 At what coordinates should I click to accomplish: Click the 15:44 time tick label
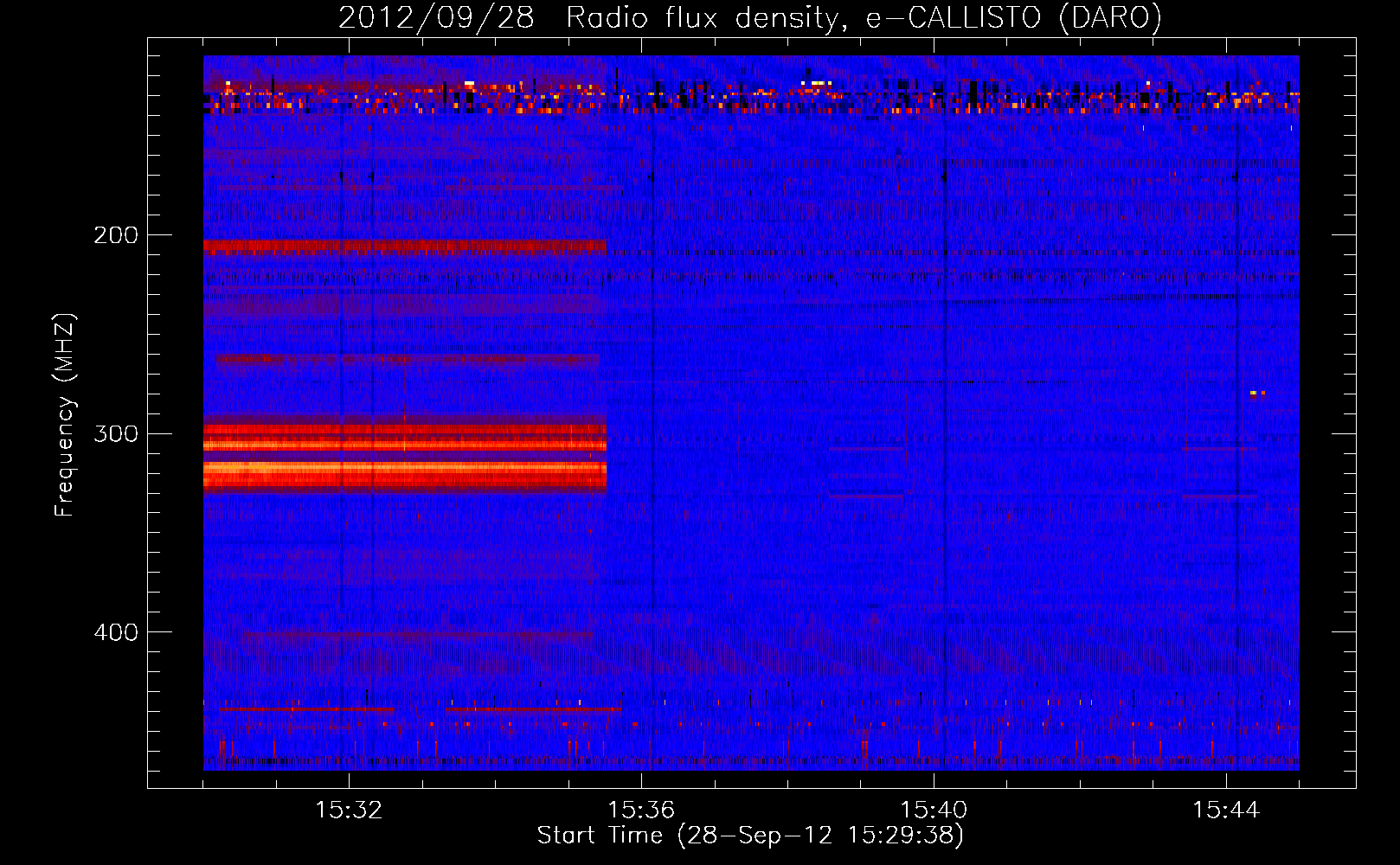click(1226, 811)
